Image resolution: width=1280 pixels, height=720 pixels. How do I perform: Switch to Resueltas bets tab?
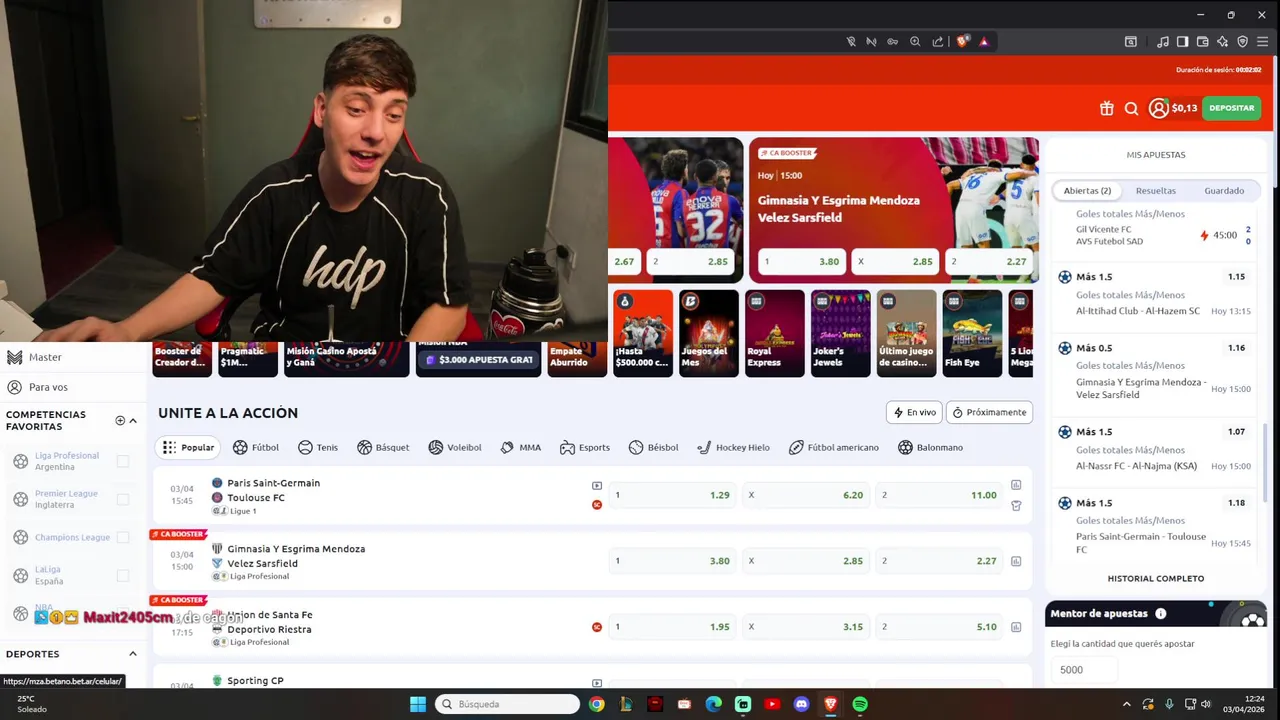pos(1156,190)
